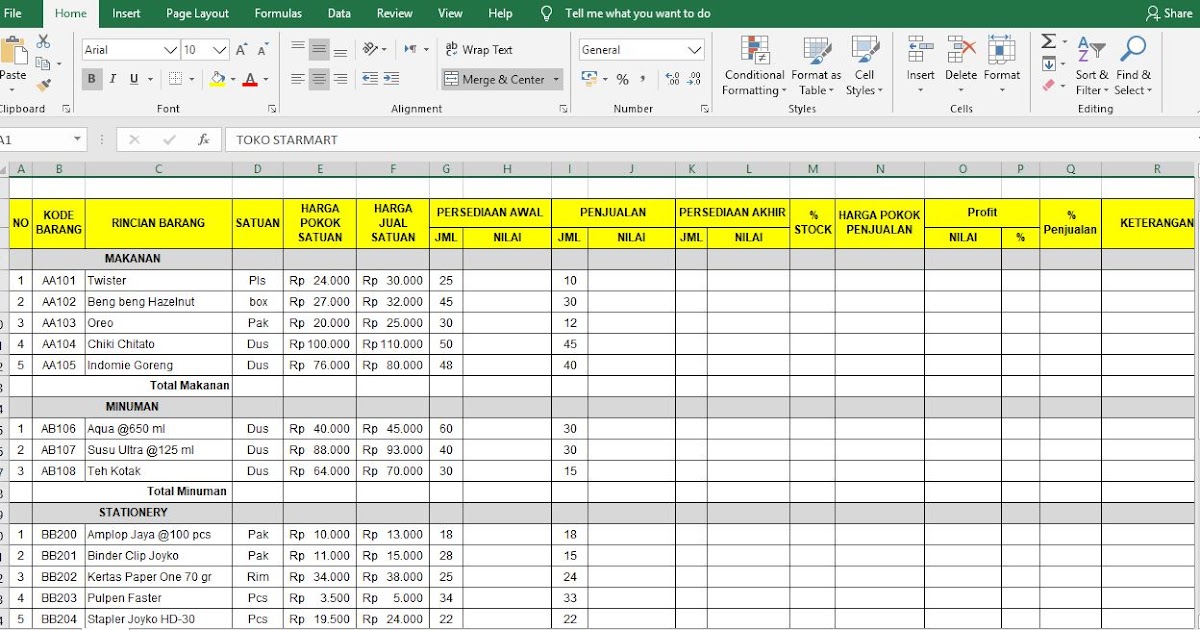Screen dimensions: 1200x630
Task: Click the Insert cells button
Action: 921,65
